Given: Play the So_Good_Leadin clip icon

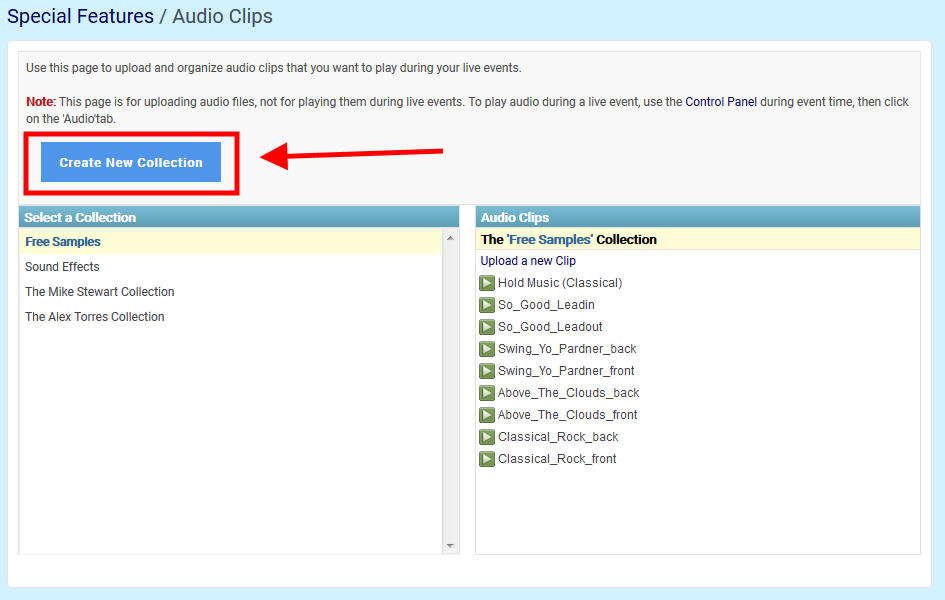Looking at the screenshot, I should pyautogui.click(x=487, y=305).
